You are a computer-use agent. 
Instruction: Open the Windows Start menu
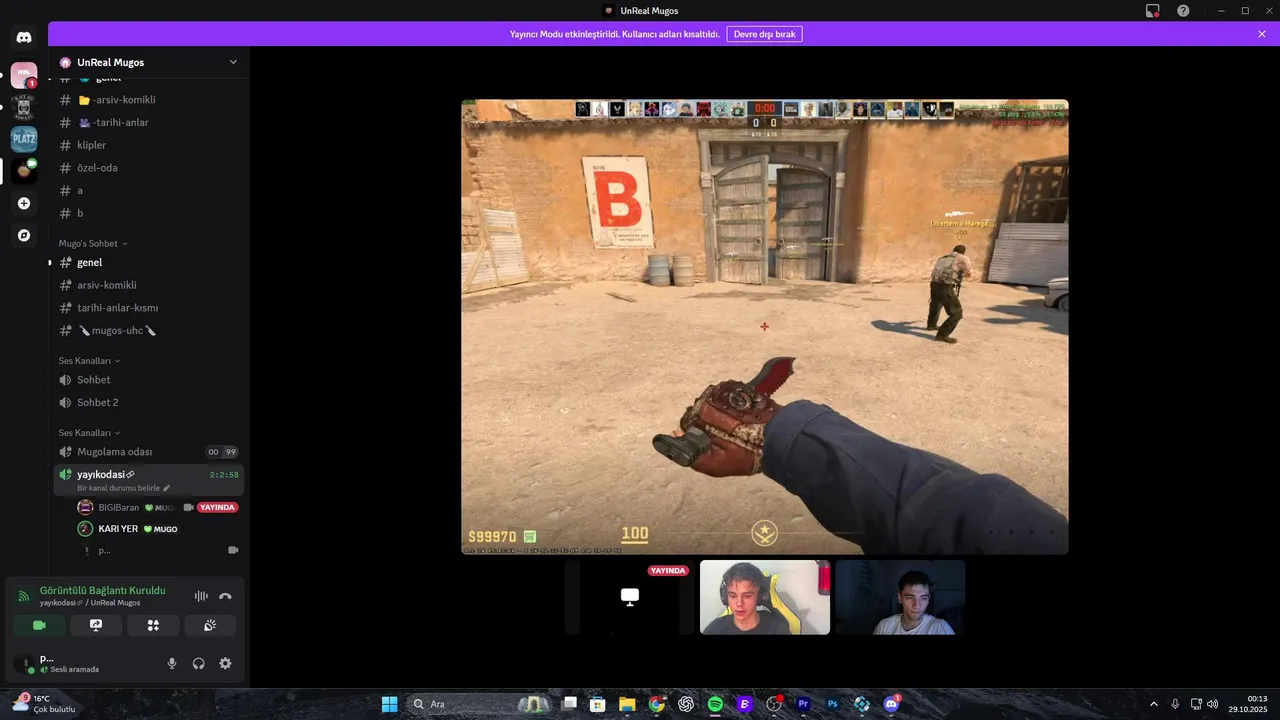pos(389,704)
